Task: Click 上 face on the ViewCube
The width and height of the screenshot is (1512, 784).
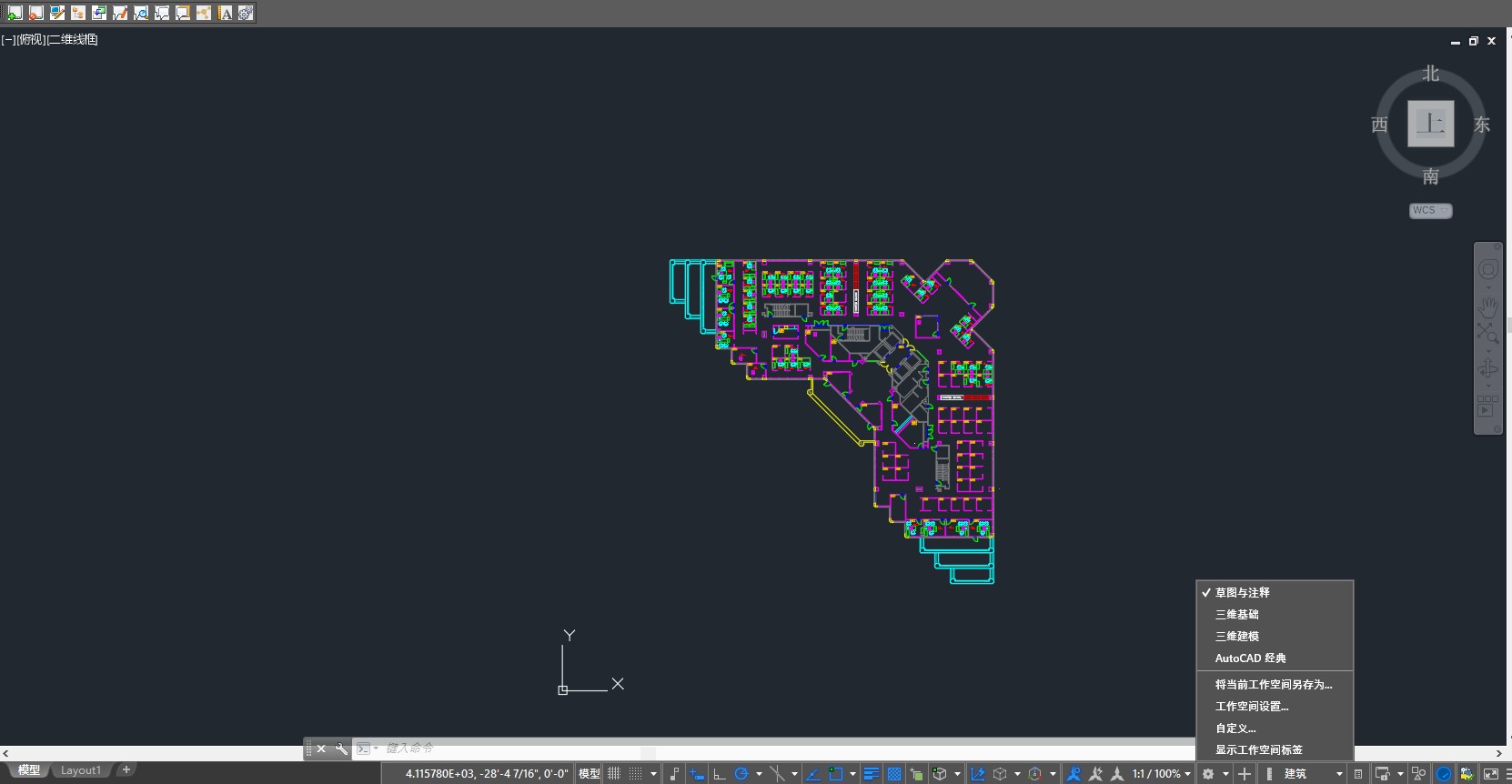Action: point(1430,124)
